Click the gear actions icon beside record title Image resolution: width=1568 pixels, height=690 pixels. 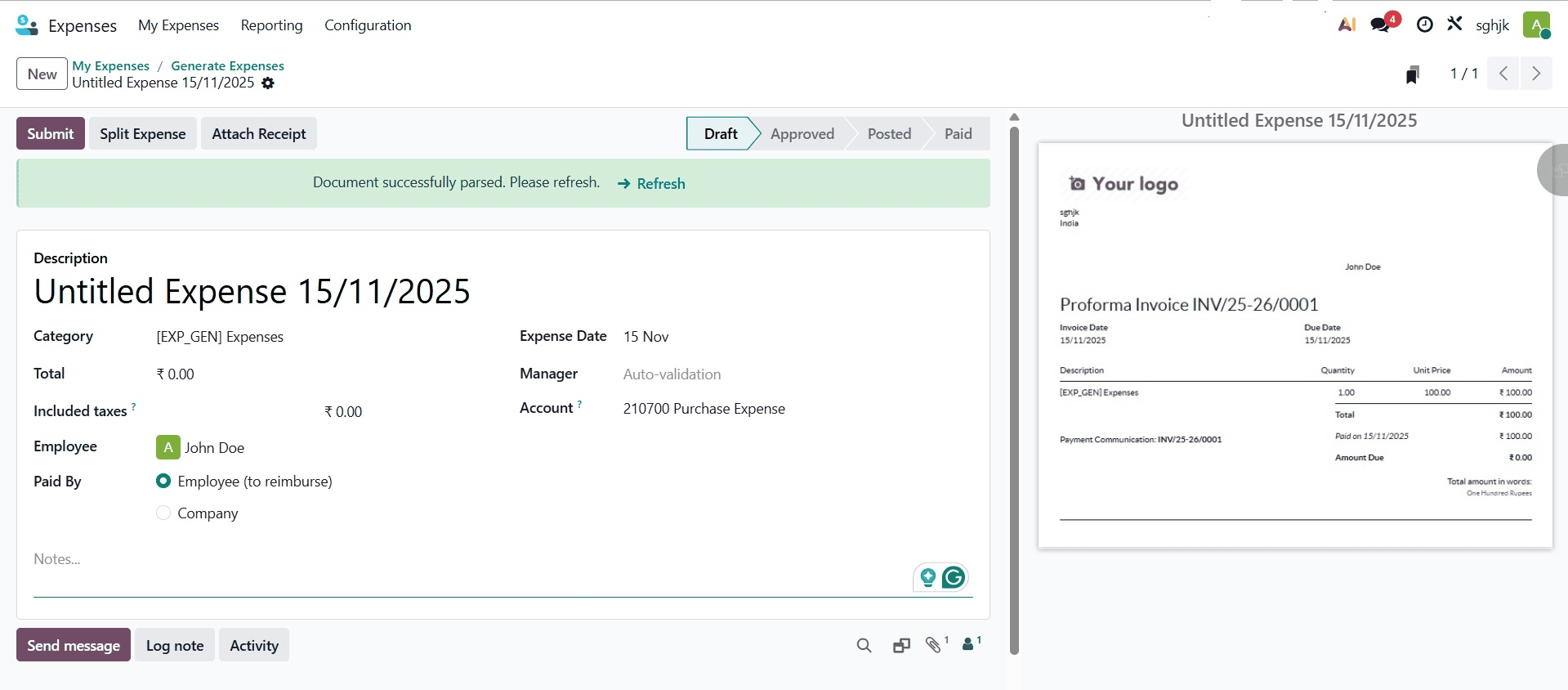[x=268, y=83]
